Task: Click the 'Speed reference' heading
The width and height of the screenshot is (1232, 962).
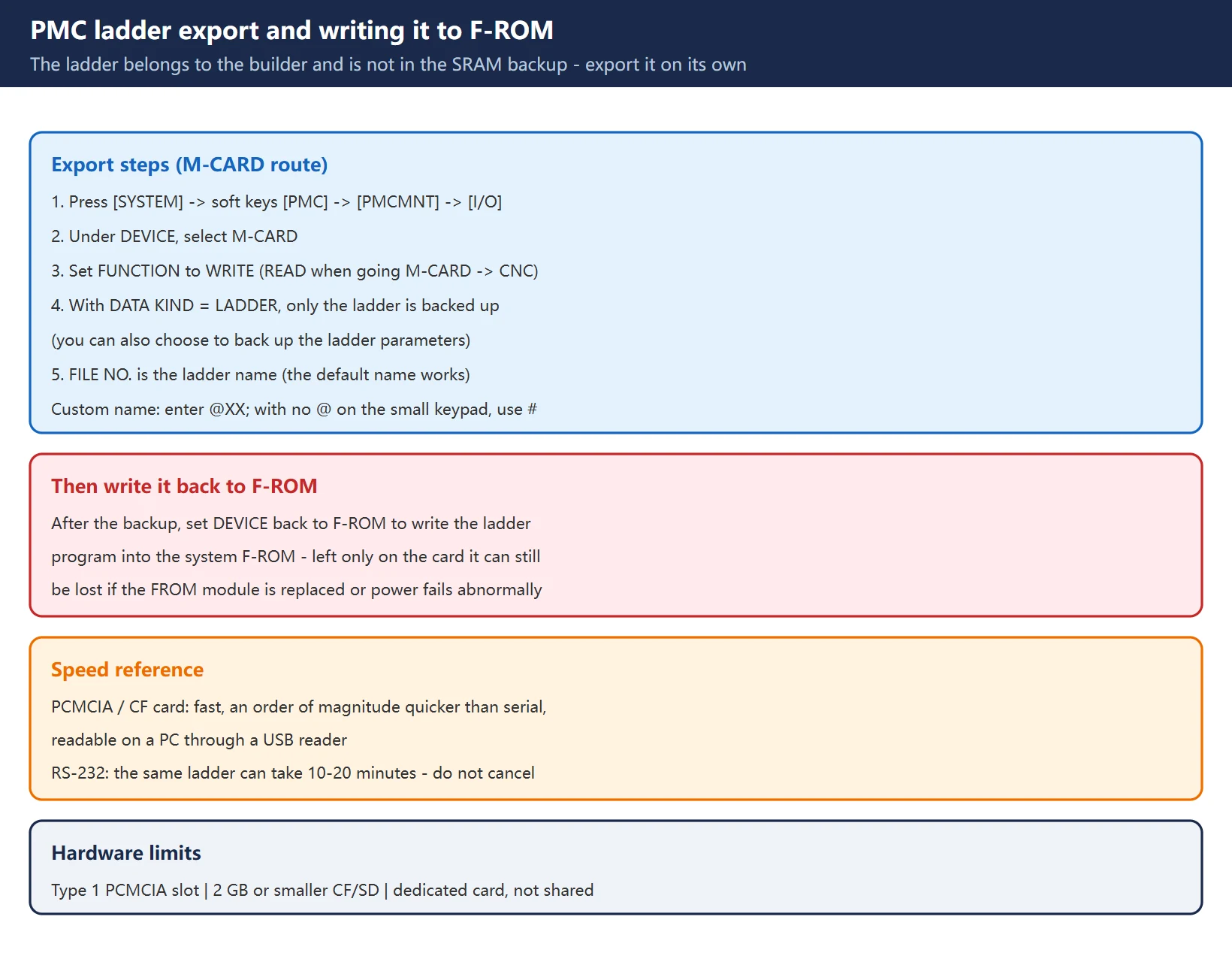Action: (127, 670)
